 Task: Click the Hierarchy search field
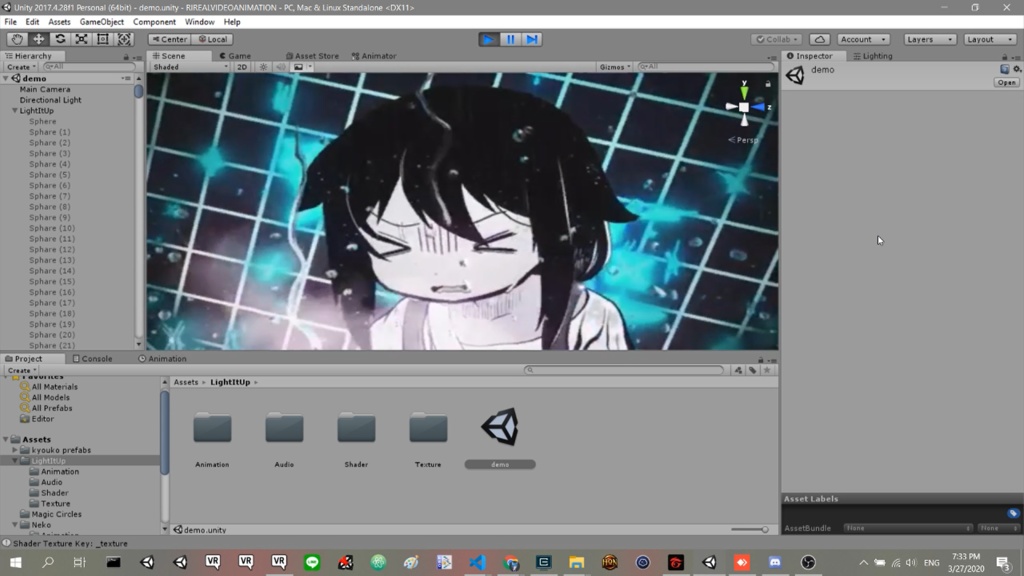point(88,67)
